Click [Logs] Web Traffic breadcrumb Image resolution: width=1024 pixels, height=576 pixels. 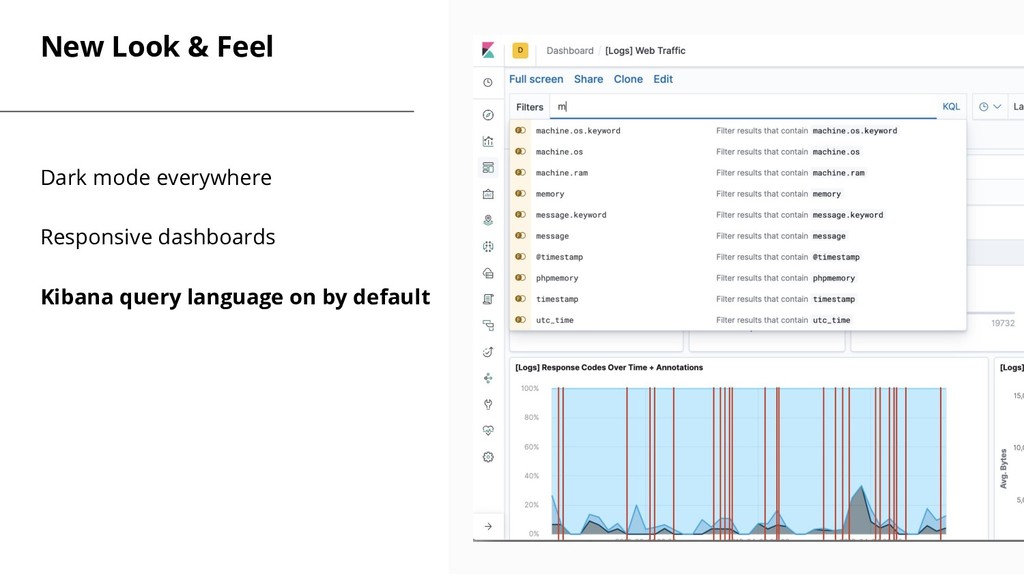tap(645, 50)
